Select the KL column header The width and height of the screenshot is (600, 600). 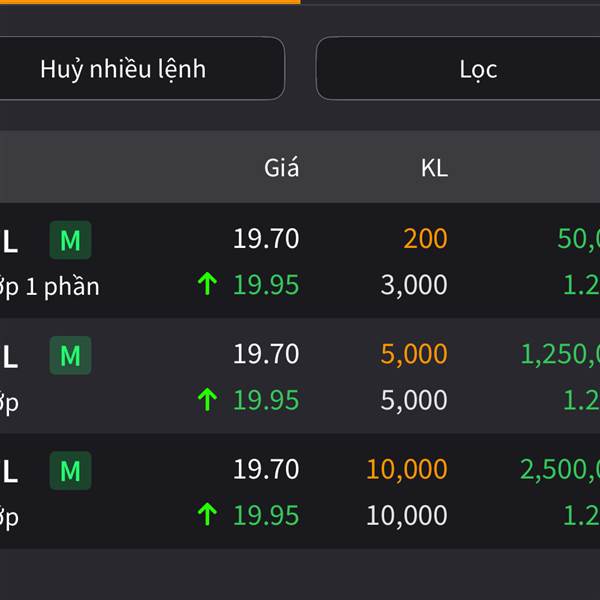pos(434,168)
